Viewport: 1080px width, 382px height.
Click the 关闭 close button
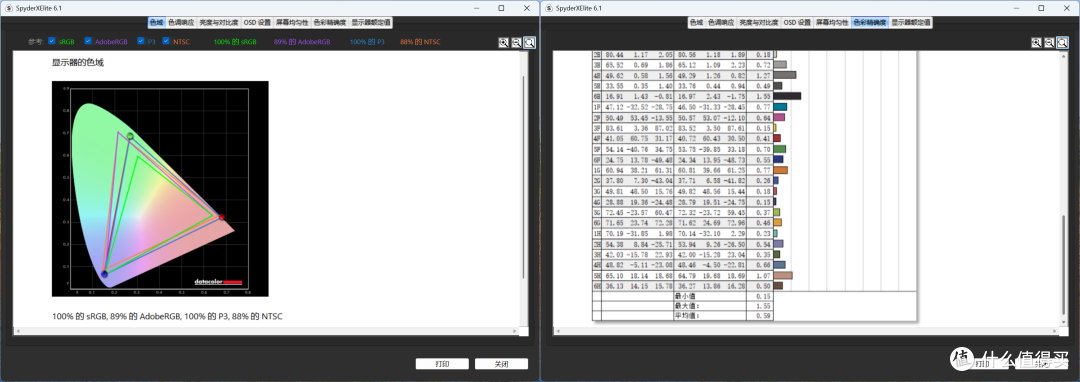(501, 363)
